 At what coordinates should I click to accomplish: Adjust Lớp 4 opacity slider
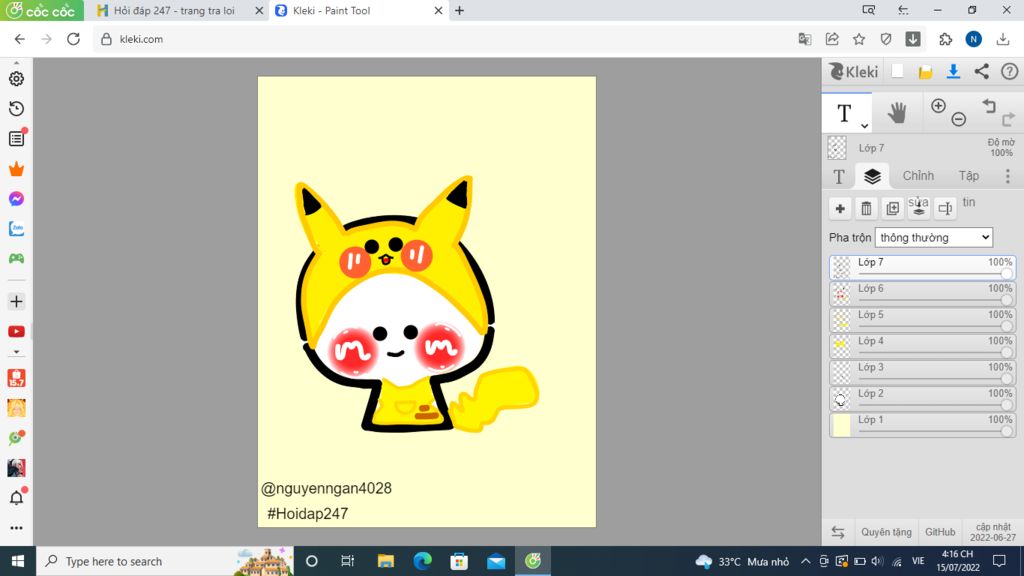935,353
